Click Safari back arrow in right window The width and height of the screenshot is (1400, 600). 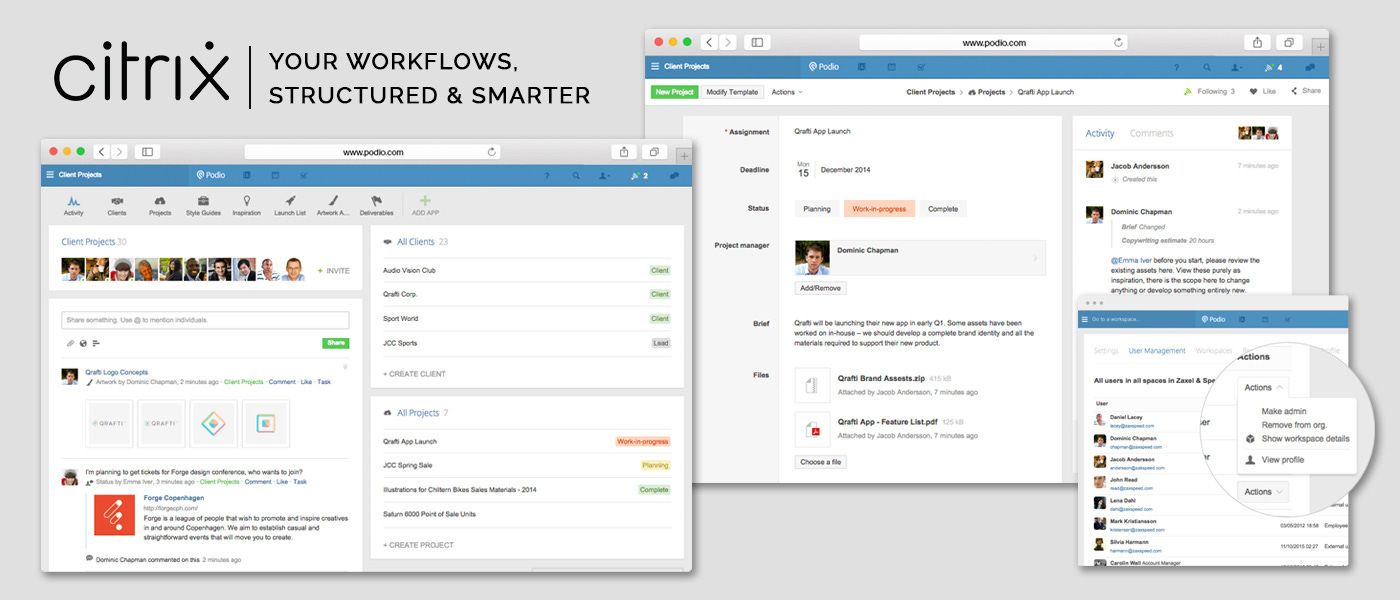coord(709,42)
